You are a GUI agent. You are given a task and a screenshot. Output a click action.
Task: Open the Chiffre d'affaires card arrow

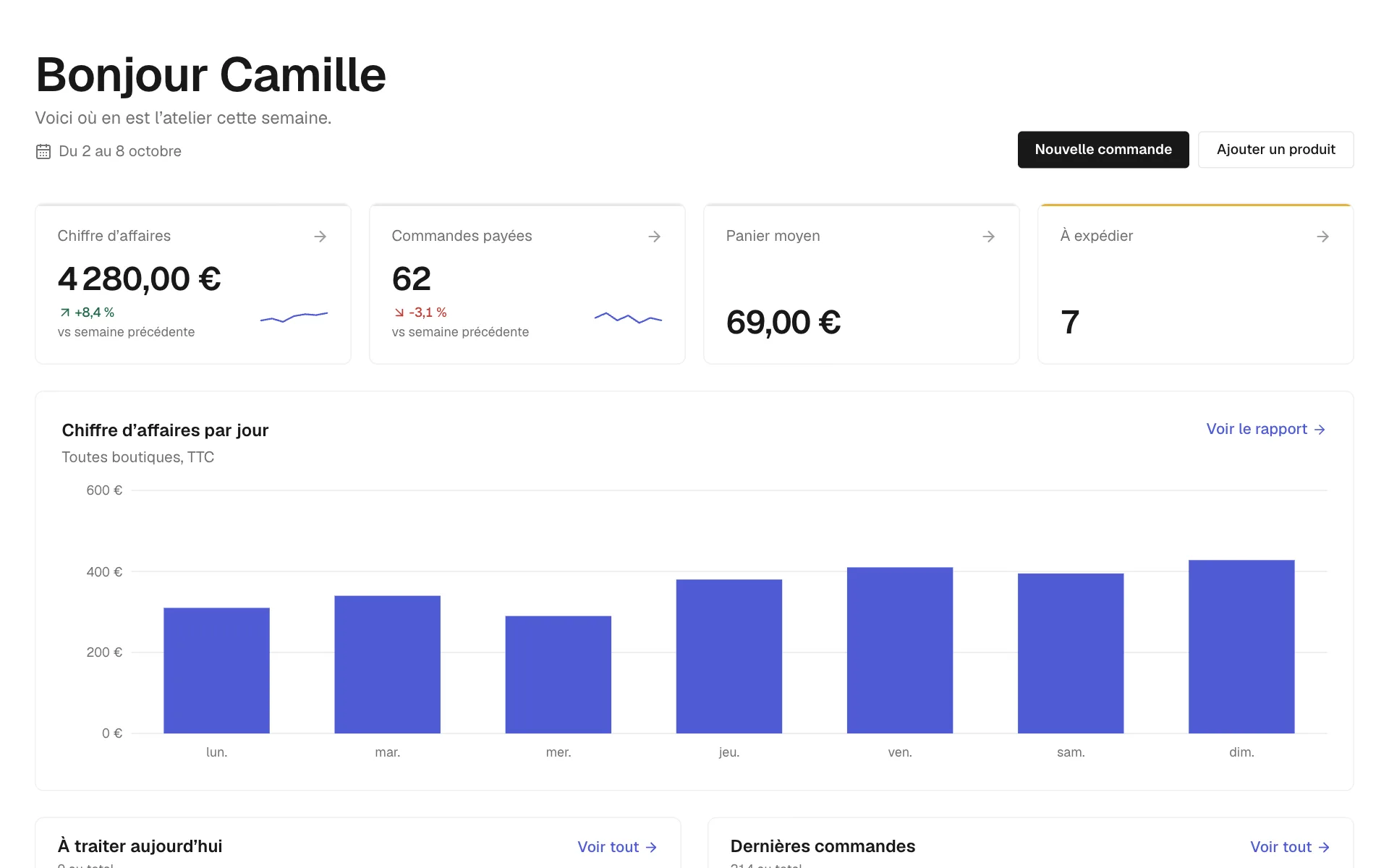(320, 237)
